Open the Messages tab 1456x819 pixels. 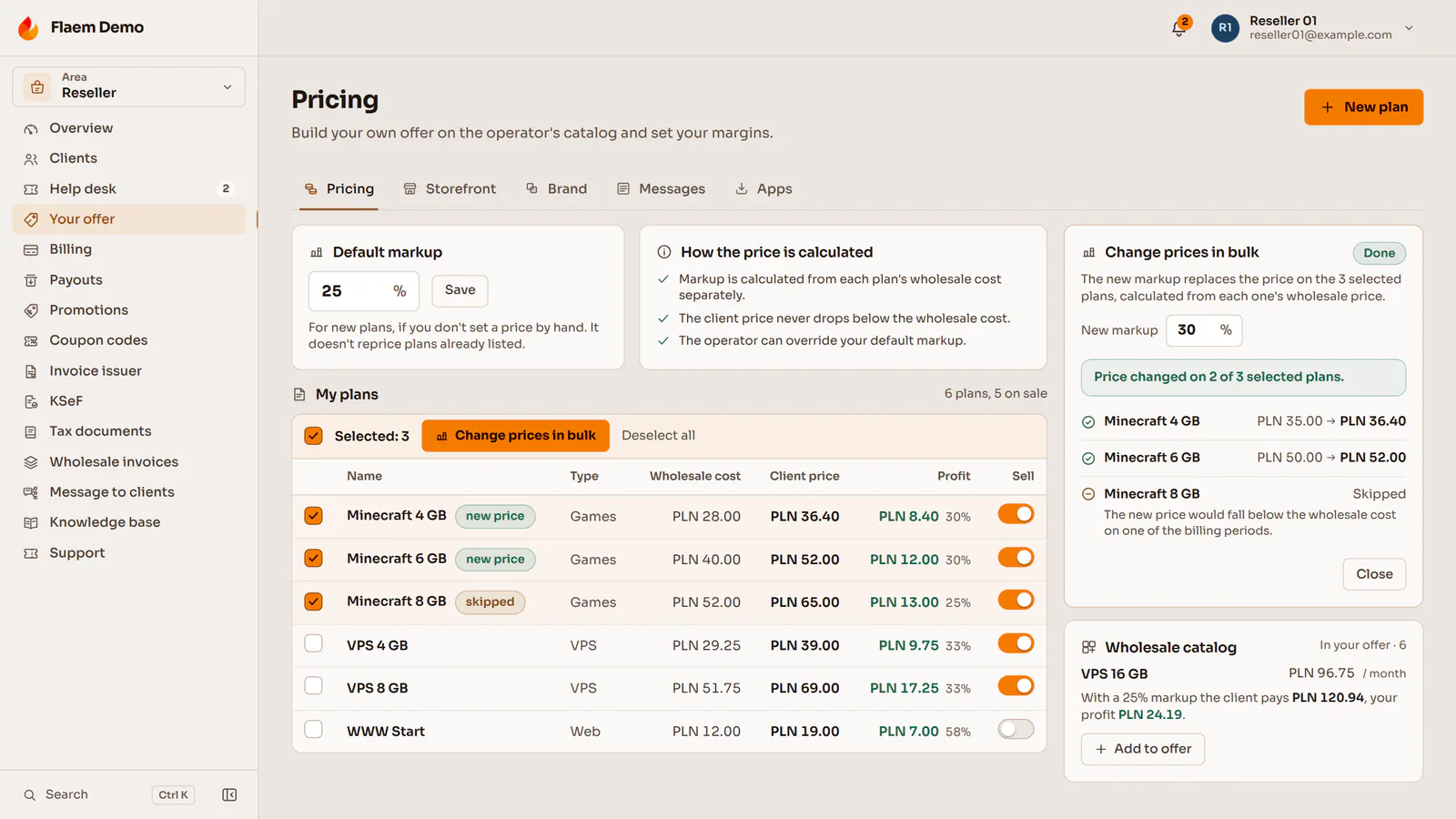coord(661,189)
